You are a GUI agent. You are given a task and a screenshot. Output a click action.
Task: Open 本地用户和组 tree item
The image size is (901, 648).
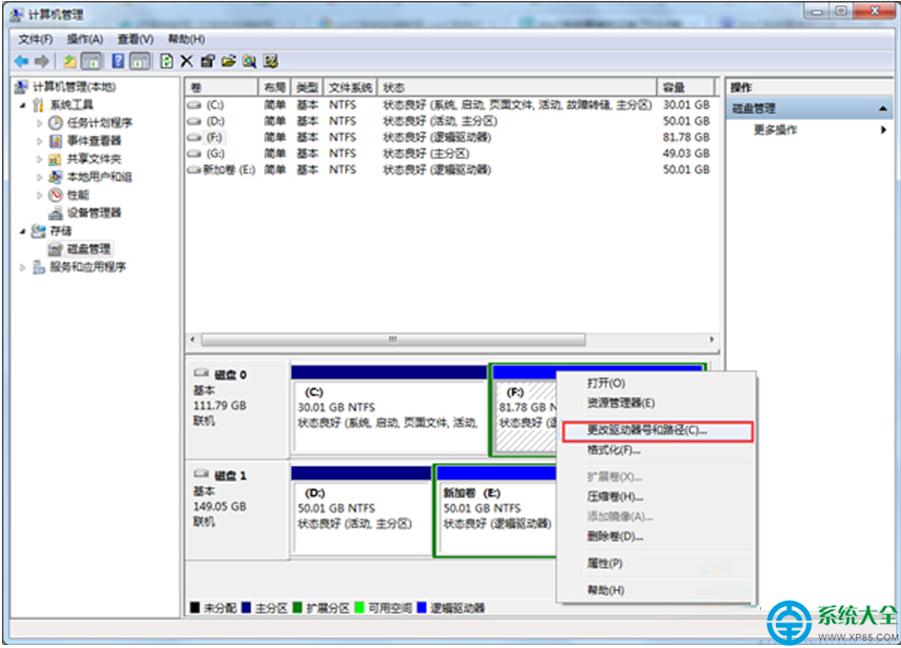[99, 176]
